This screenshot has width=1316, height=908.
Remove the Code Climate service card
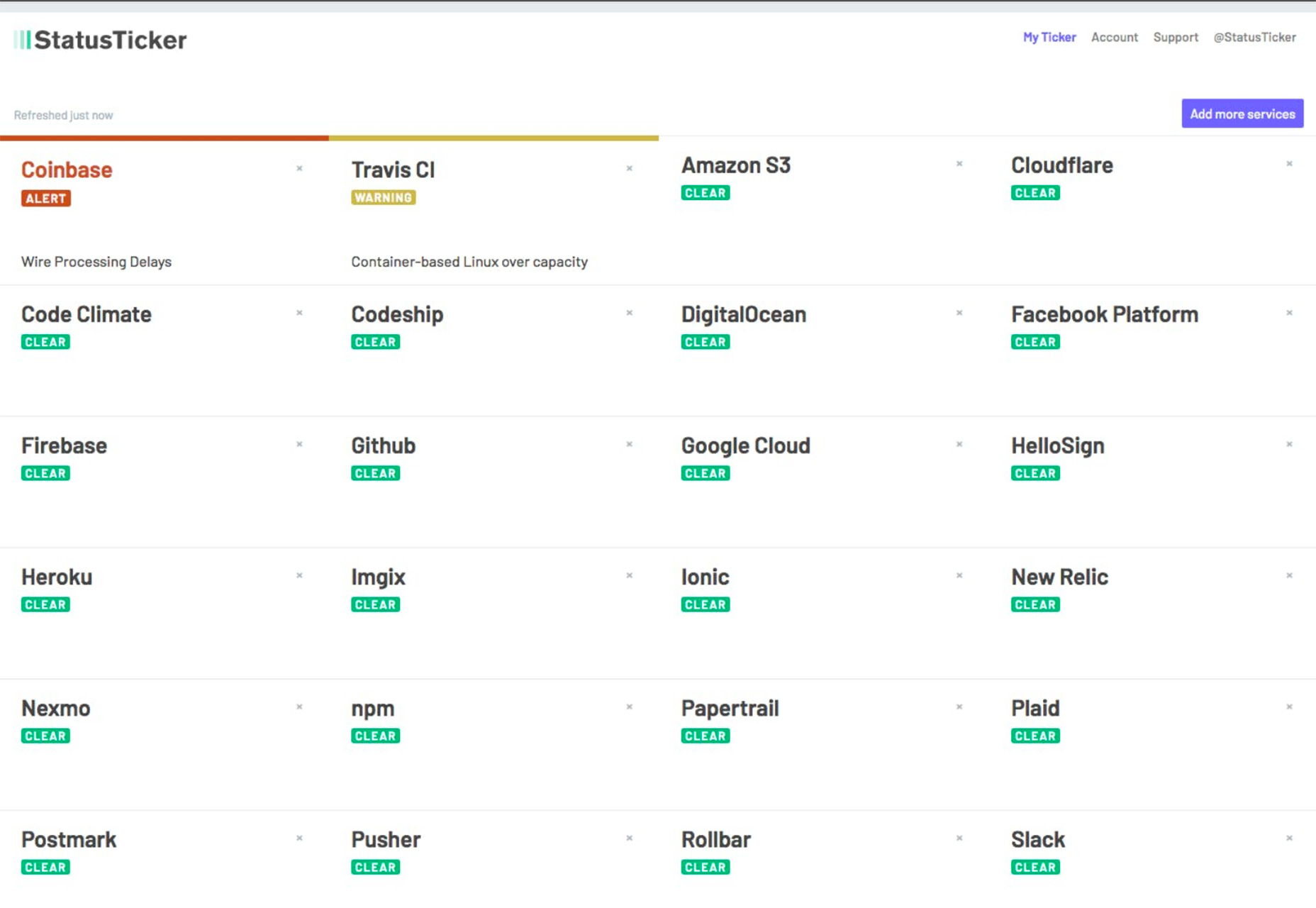(299, 313)
